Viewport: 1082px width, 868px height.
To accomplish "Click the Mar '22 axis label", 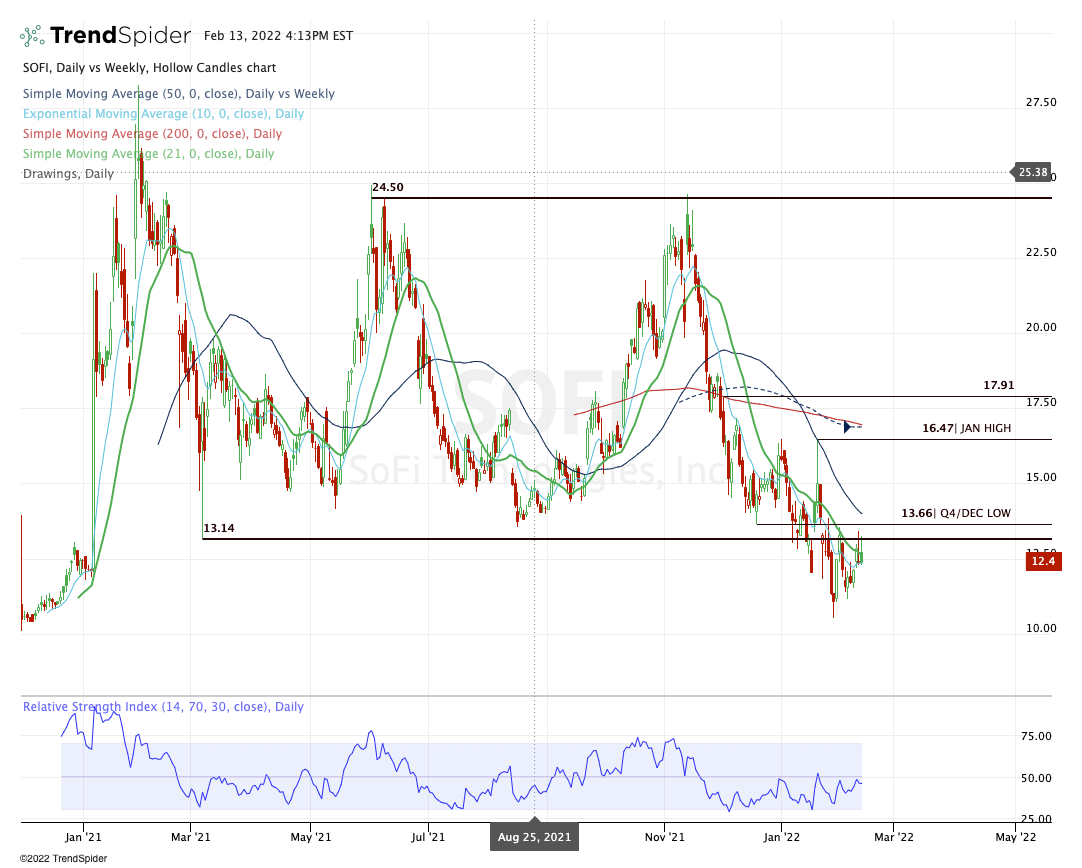I will pyautogui.click(x=894, y=837).
